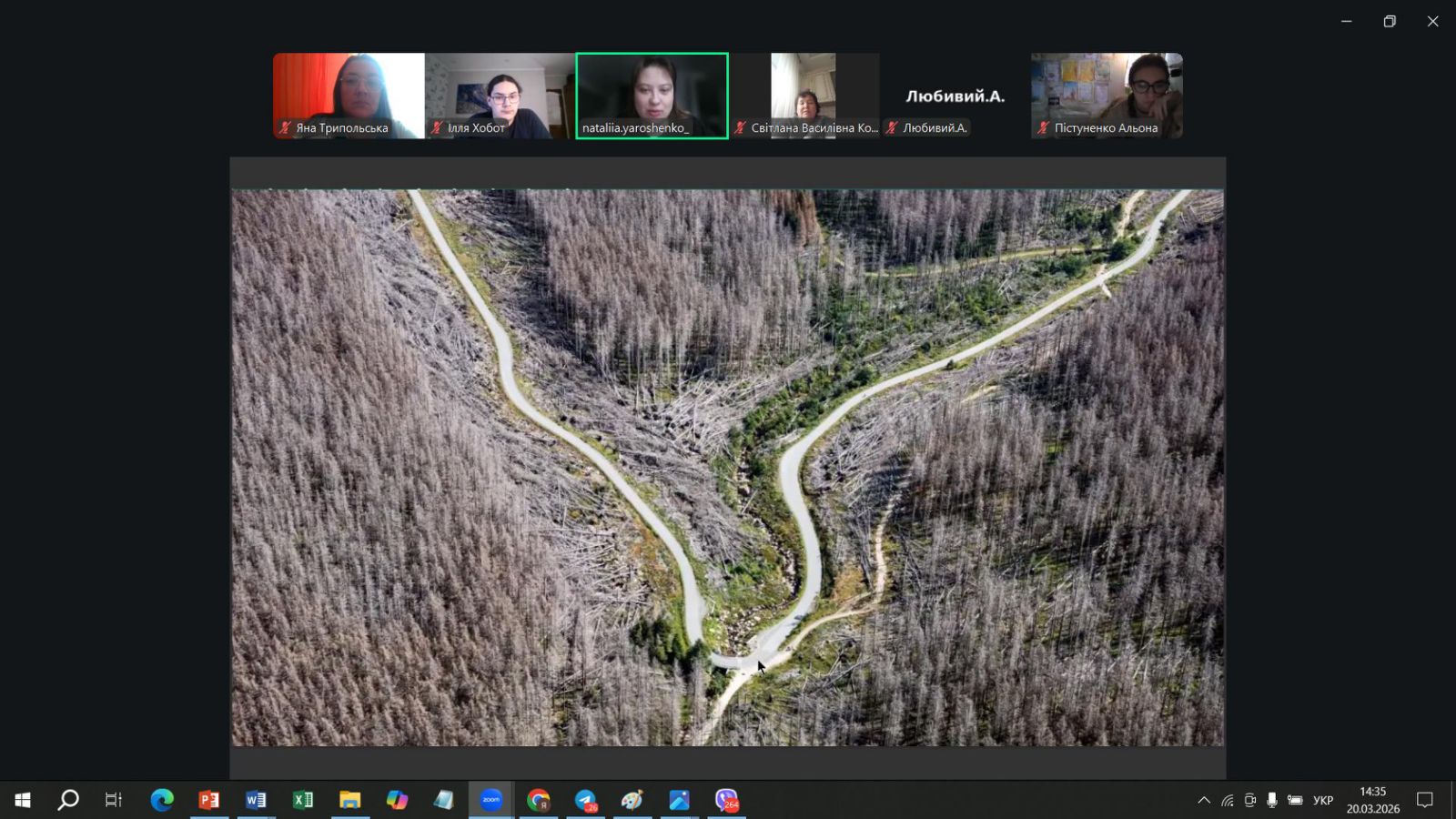This screenshot has width=1456, height=819.
Task: Open the Windows notification center
Action: (x=1425, y=800)
